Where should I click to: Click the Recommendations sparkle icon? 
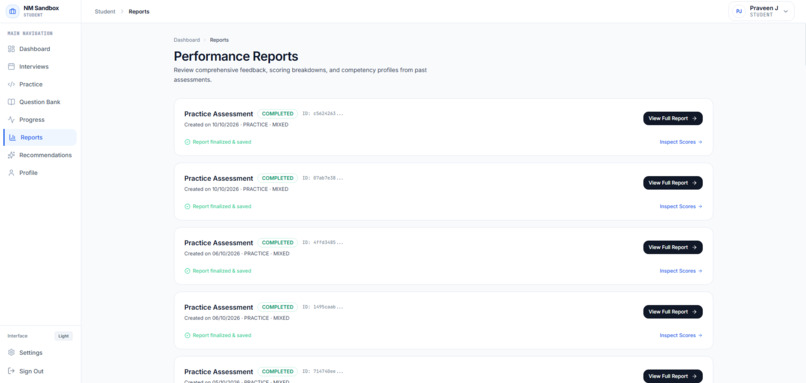click(x=11, y=155)
